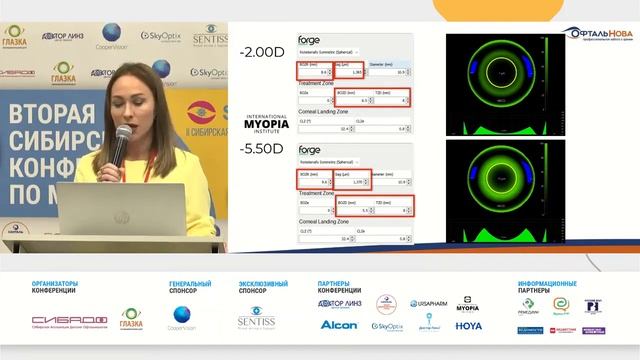
Task: Click the Глазка logo in the bottom sponsor banner
Action: click(x=131, y=319)
